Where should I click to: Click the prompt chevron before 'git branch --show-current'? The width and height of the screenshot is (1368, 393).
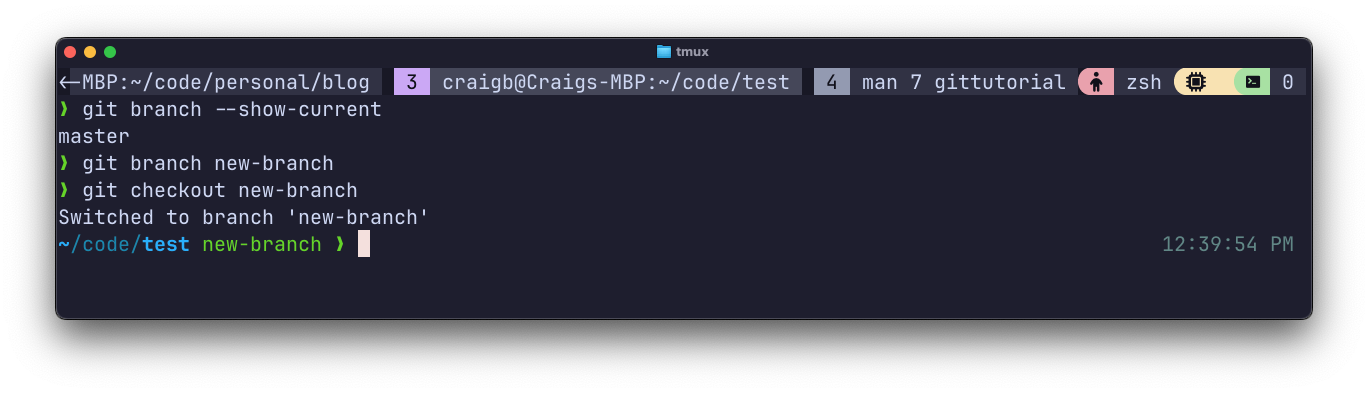coord(64,109)
